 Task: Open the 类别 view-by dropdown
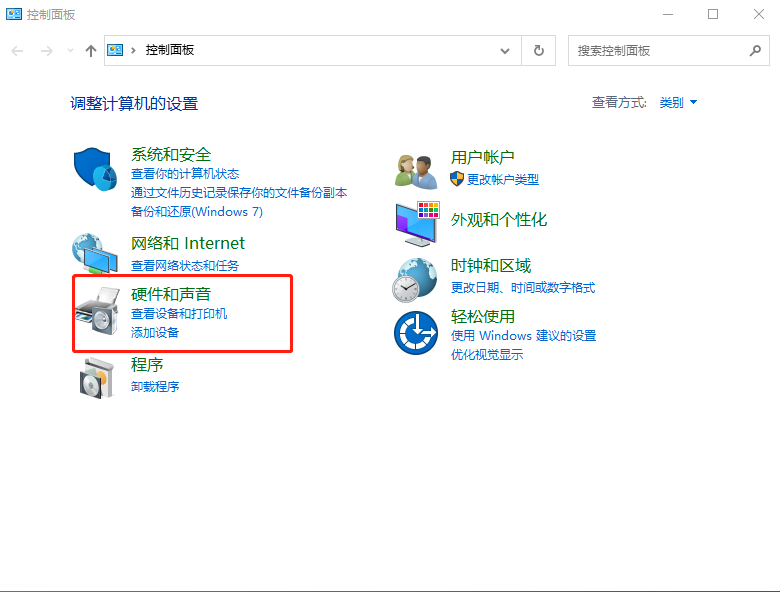pyautogui.click(x=678, y=102)
